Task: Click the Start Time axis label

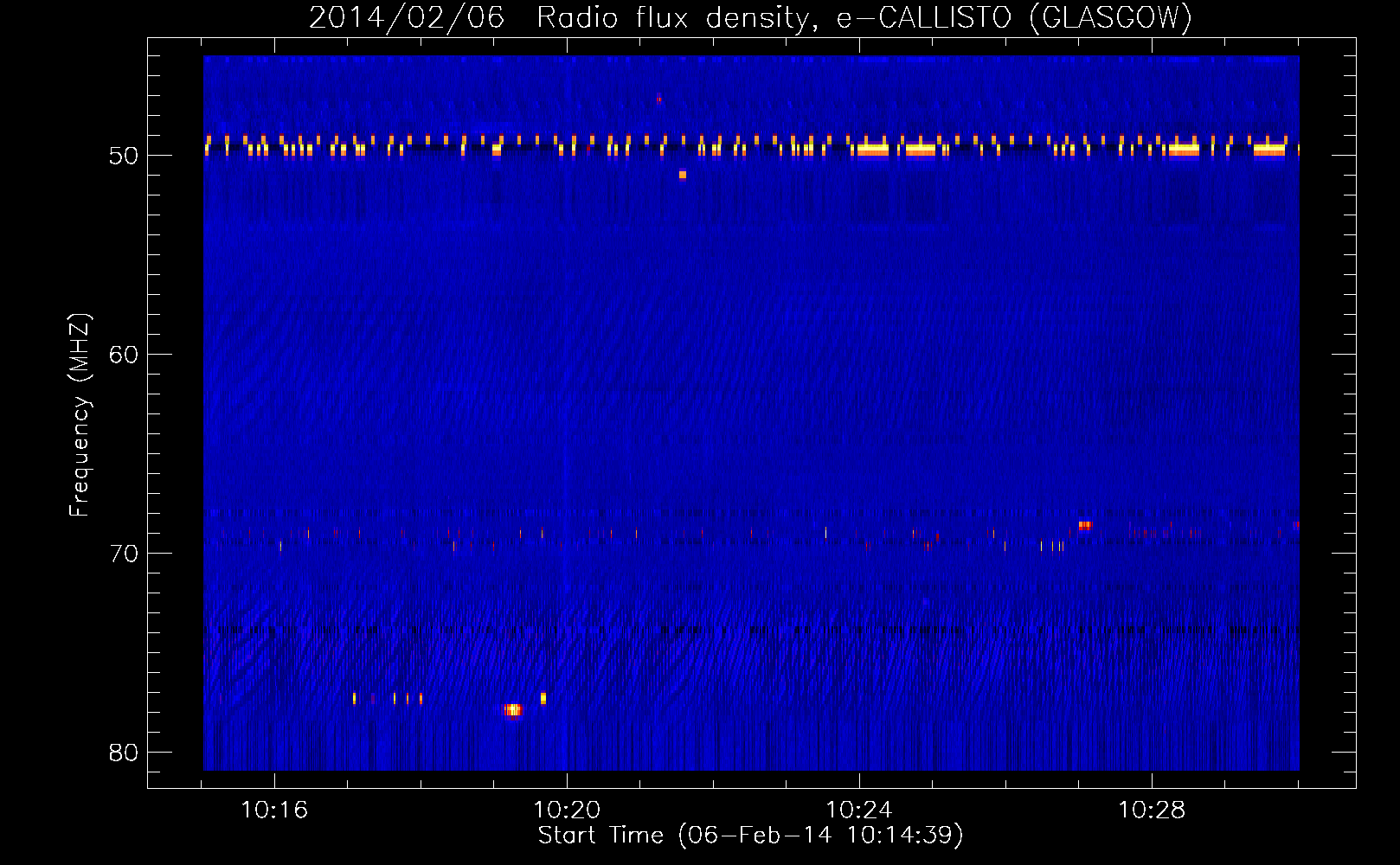Action: pos(750,836)
